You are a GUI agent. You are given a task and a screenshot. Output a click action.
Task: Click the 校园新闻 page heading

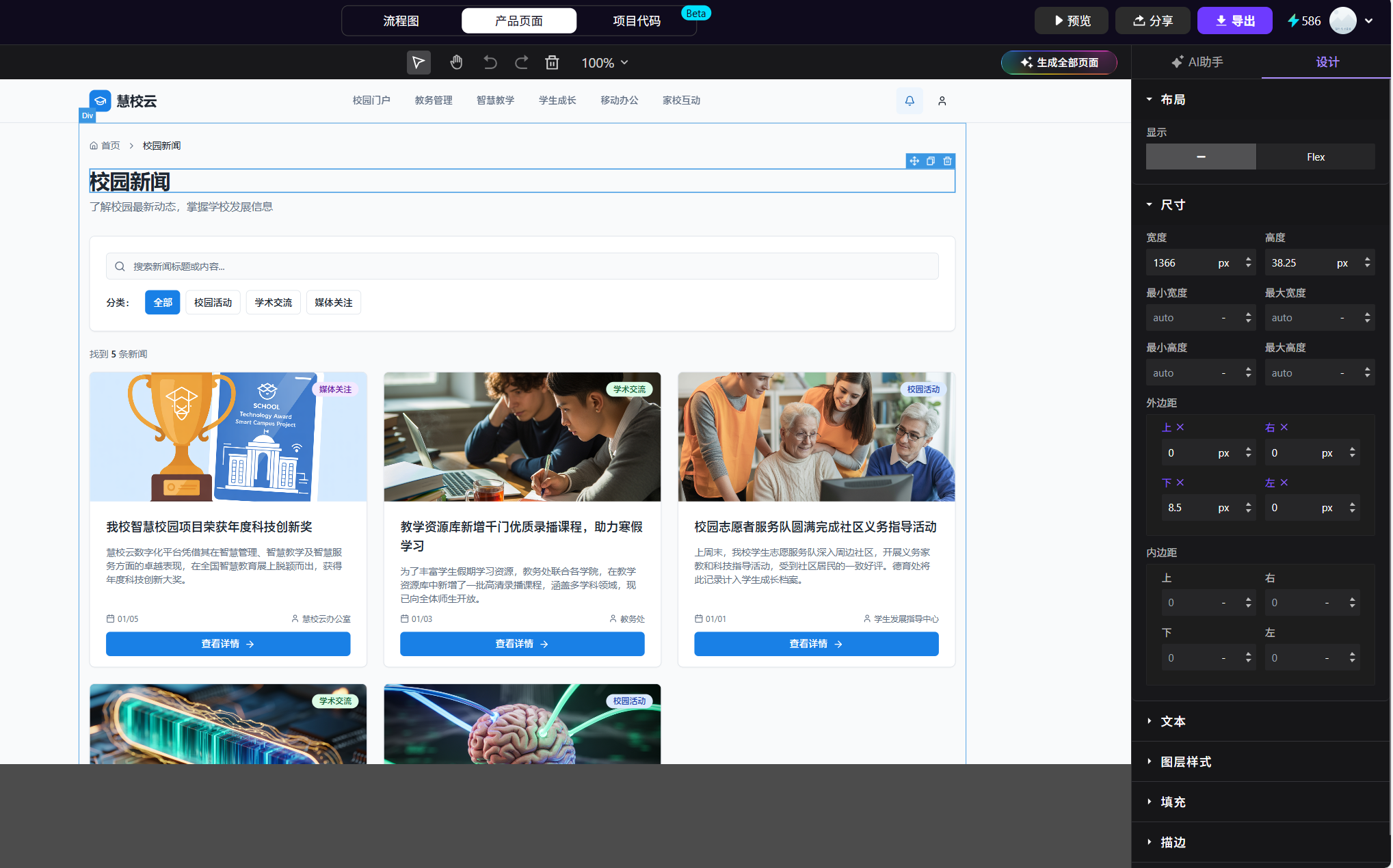130,182
